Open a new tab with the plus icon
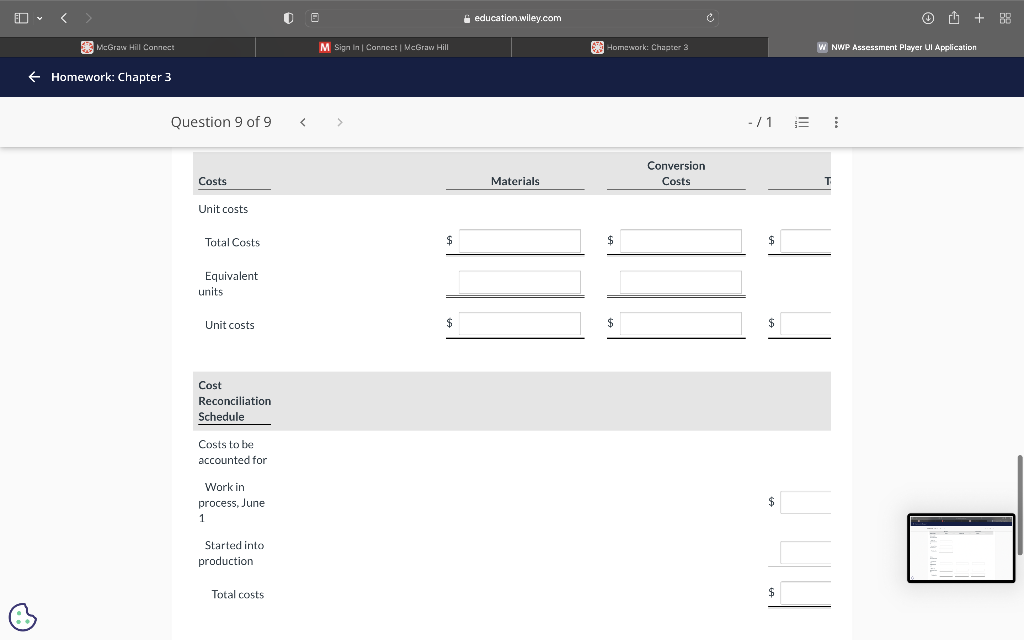This screenshot has width=1024, height=640. (979, 18)
